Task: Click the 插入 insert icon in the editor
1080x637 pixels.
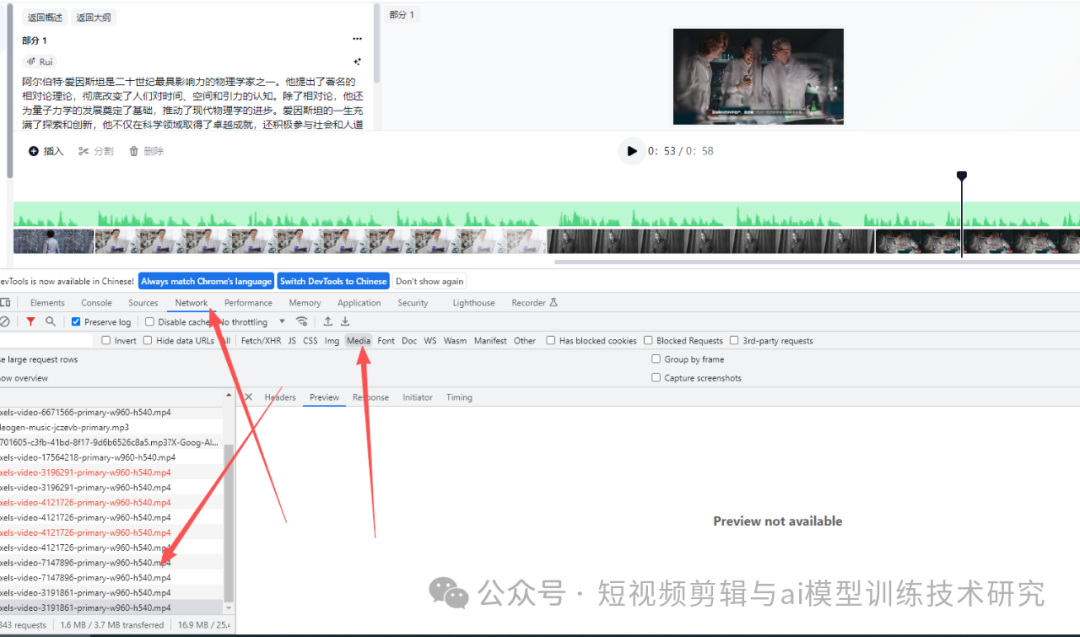Action: (x=35, y=150)
